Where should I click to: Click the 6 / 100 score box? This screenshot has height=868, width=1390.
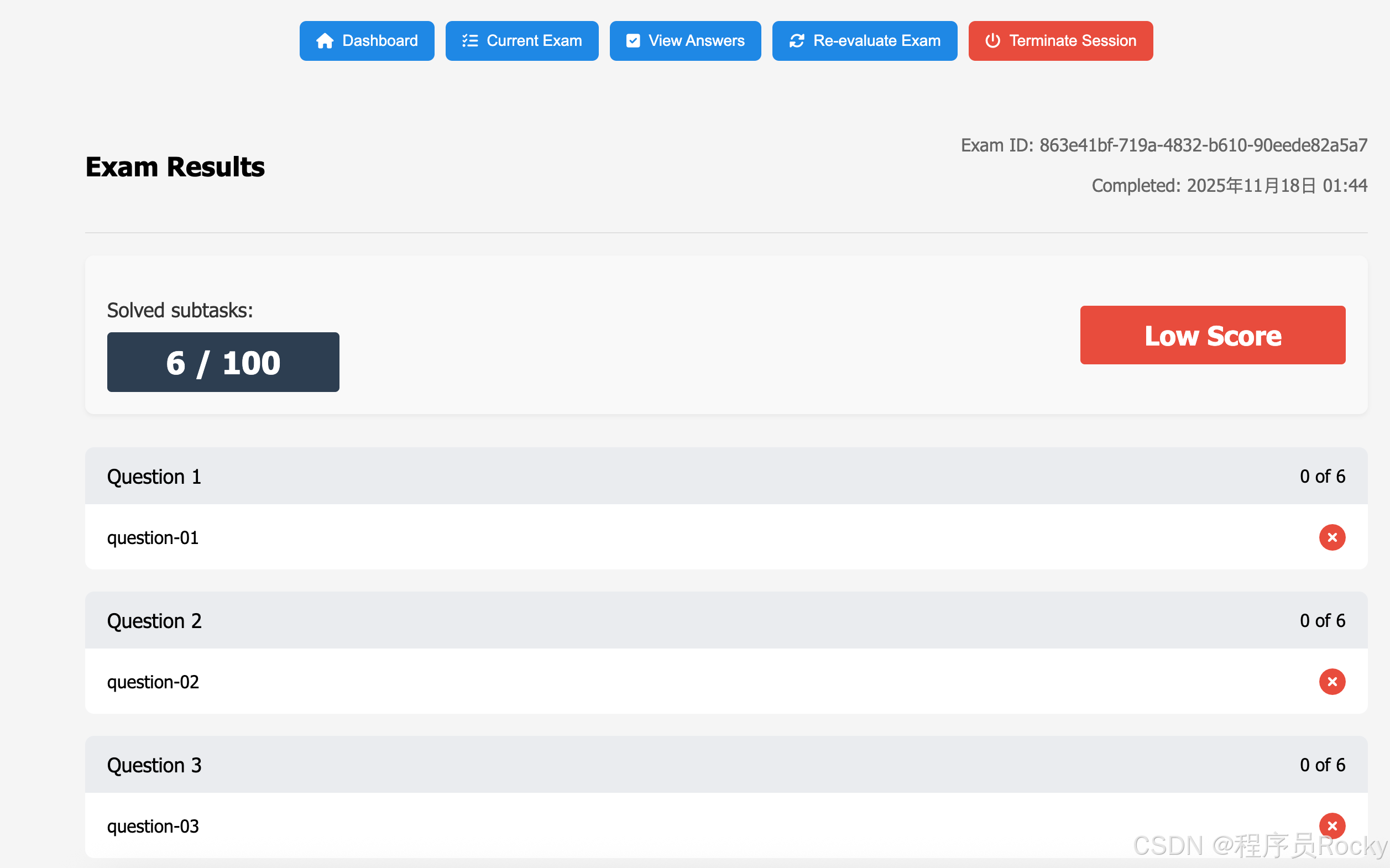(223, 362)
